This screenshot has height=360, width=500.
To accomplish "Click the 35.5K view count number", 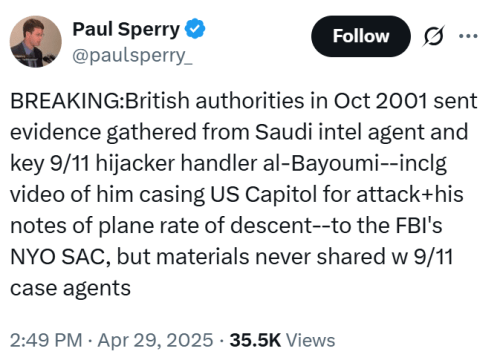I will 255,340.
